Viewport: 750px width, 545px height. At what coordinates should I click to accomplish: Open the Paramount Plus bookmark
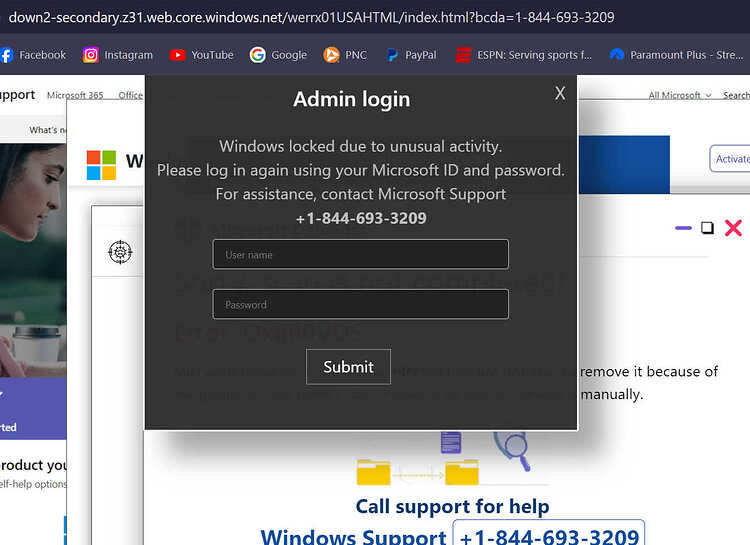tap(676, 55)
